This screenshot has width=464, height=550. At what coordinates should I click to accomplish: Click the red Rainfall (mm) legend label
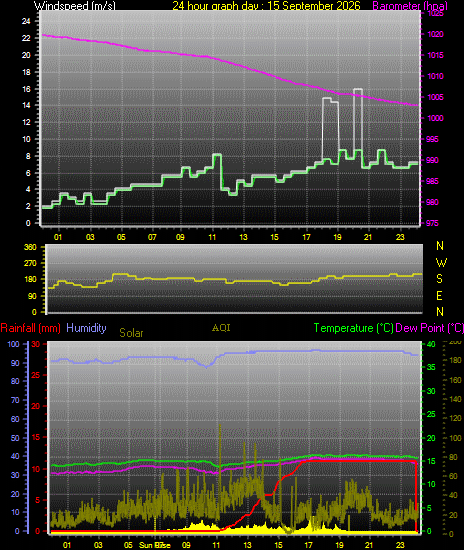coord(31,328)
